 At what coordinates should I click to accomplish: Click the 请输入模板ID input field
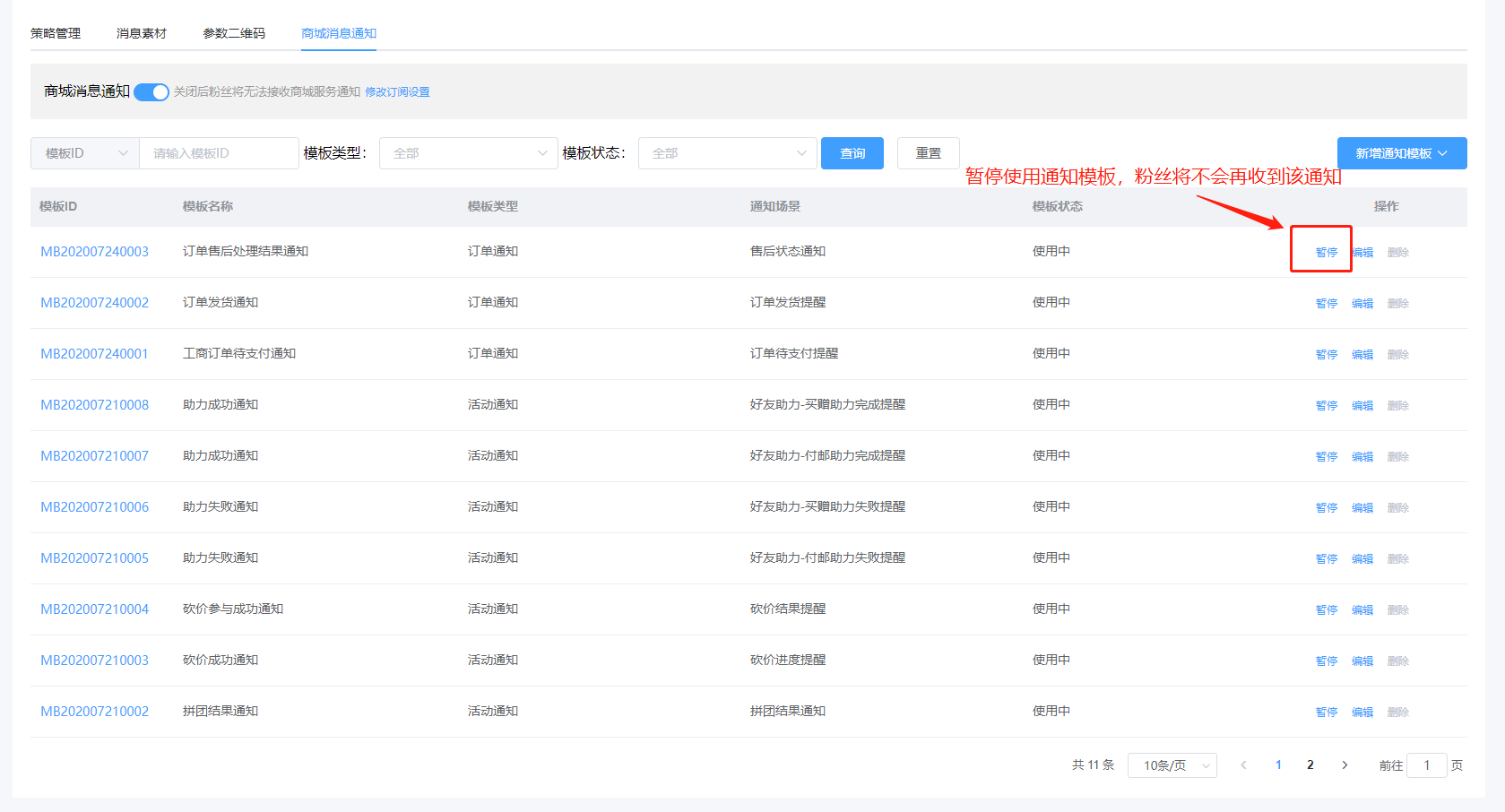(219, 153)
